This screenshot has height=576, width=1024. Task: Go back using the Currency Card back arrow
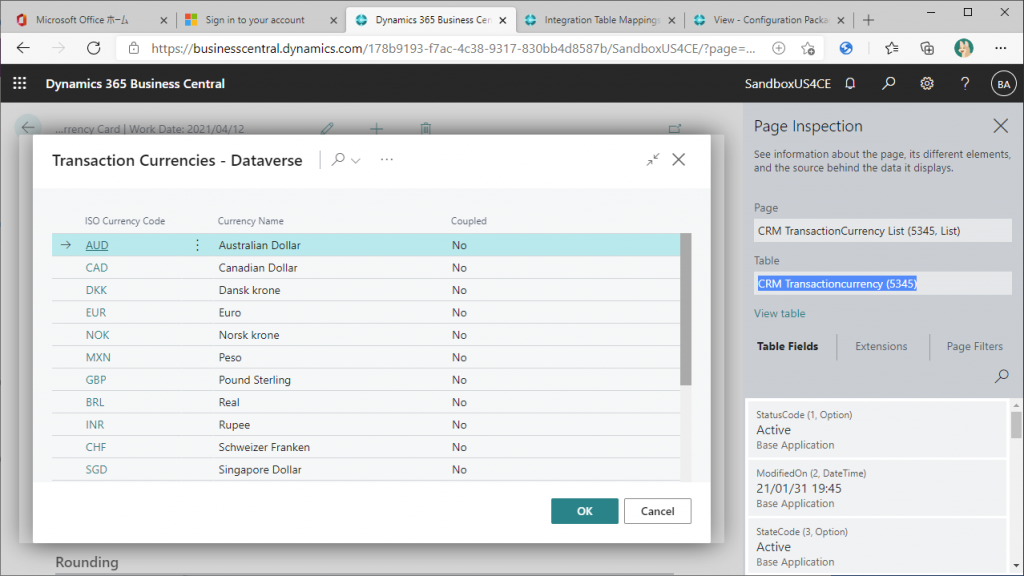(28, 127)
